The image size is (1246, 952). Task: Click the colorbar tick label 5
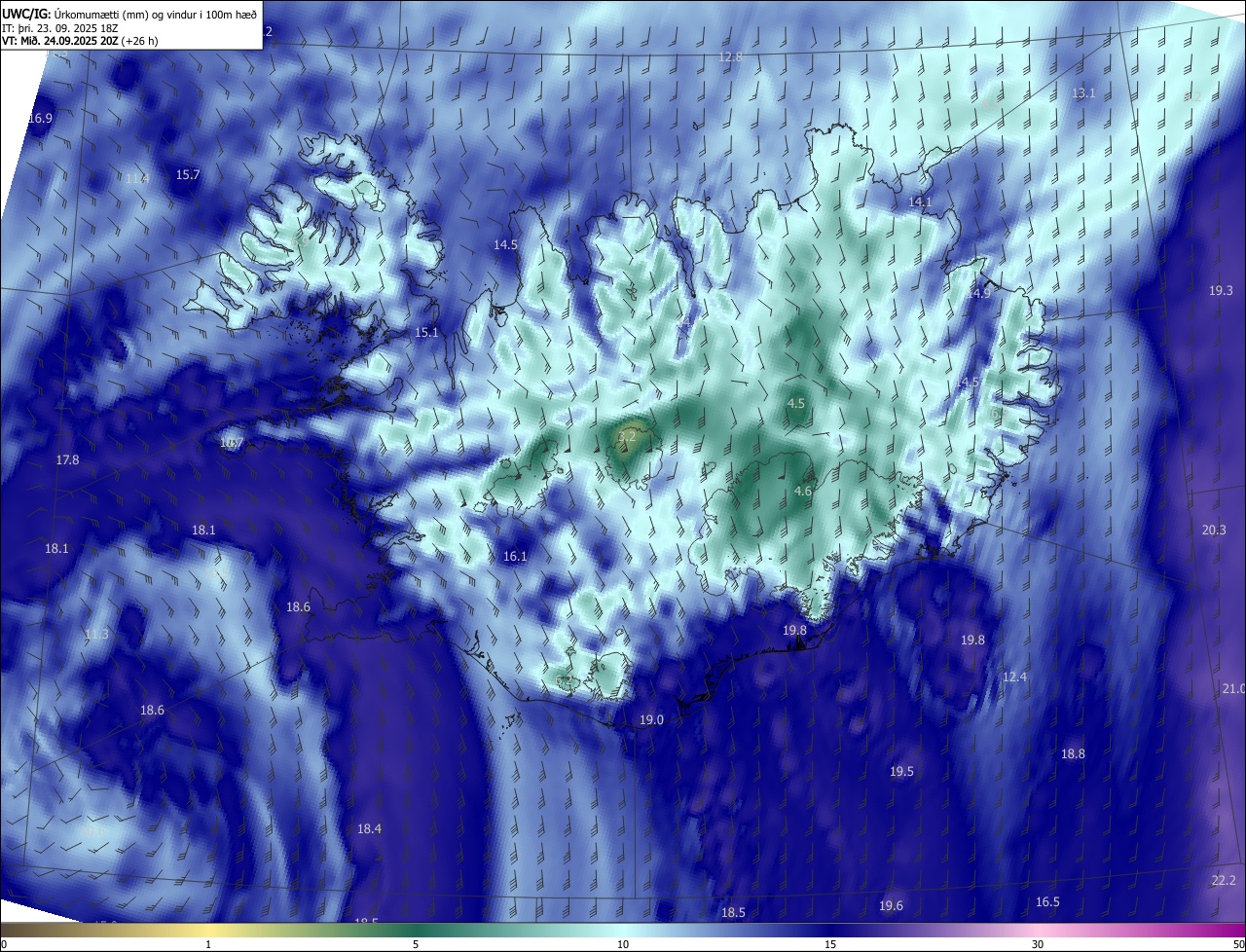[x=416, y=944]
